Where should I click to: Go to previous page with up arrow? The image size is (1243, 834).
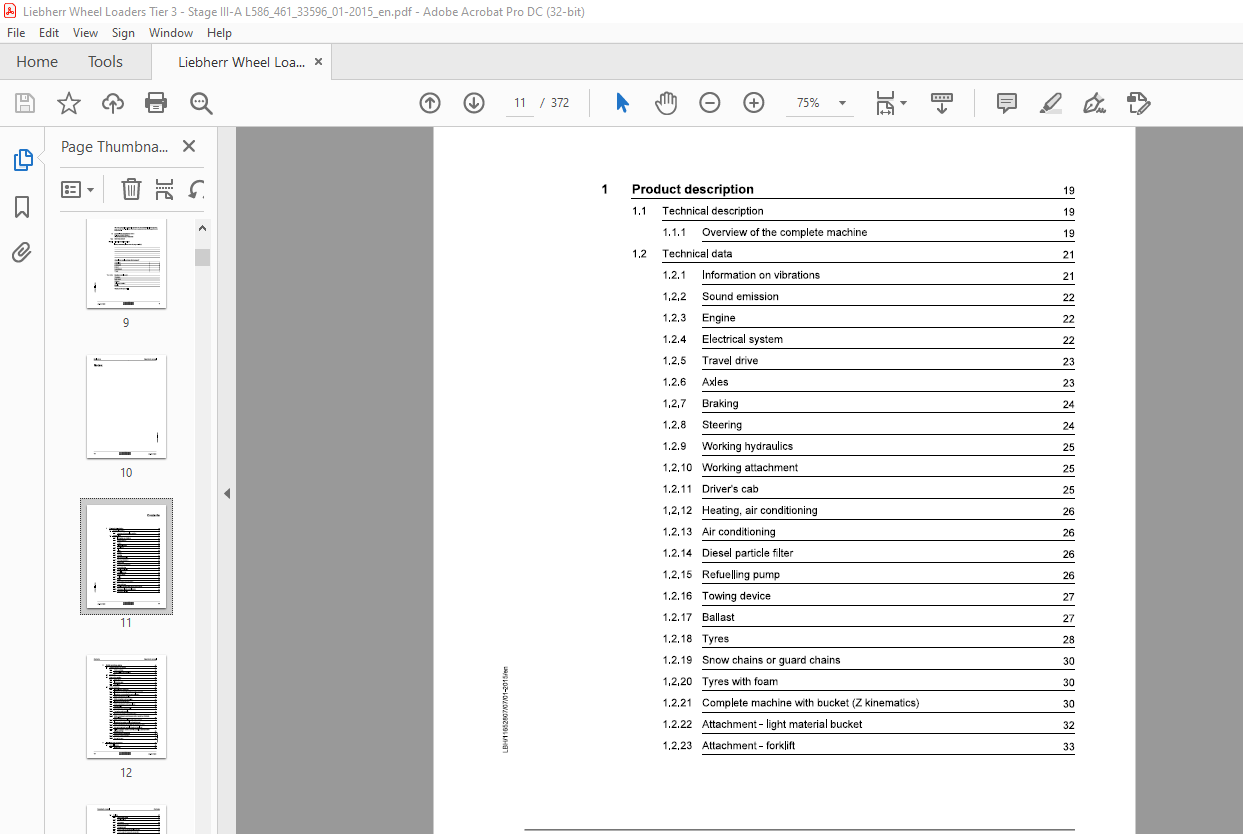coord(430,103)
